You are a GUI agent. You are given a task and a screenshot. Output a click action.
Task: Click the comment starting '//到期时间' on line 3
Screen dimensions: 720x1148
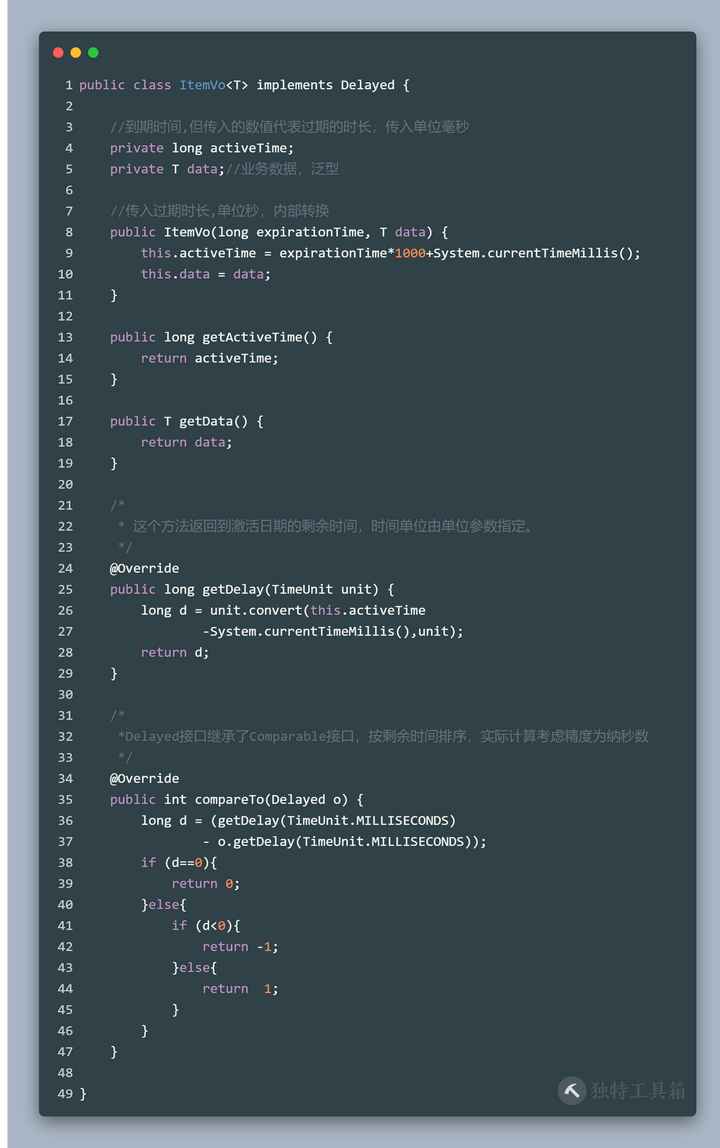click(x=289, y=127)
